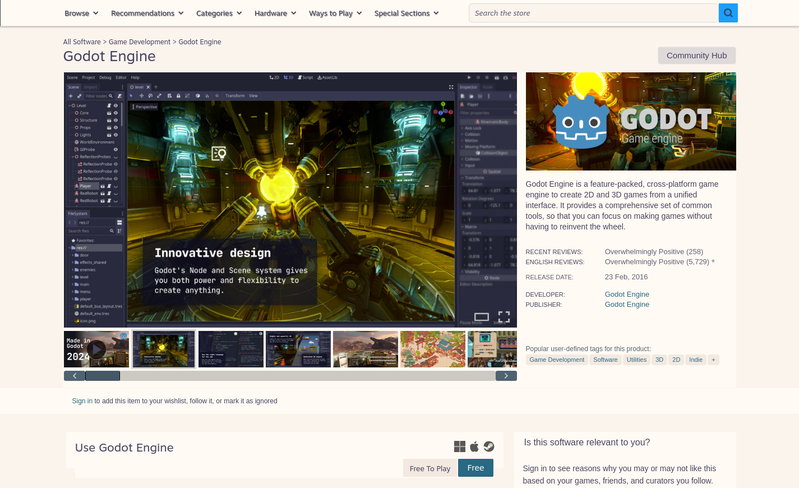Select the isometric town screenshot thumbnail
This screenshot has height=488, width=799.
[x=433, y=349]
